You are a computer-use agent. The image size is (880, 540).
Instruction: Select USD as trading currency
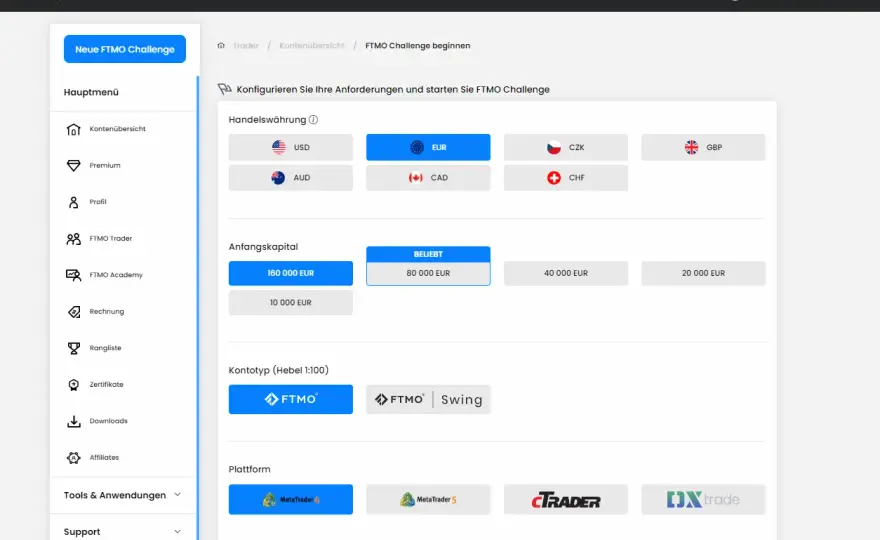(291, 147)
